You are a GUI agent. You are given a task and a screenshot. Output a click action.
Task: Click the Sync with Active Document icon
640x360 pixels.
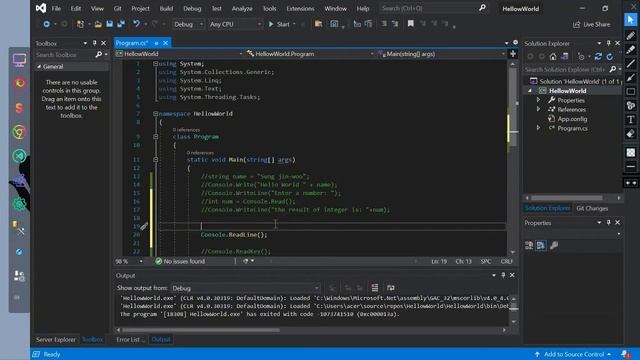click(598, 57)
